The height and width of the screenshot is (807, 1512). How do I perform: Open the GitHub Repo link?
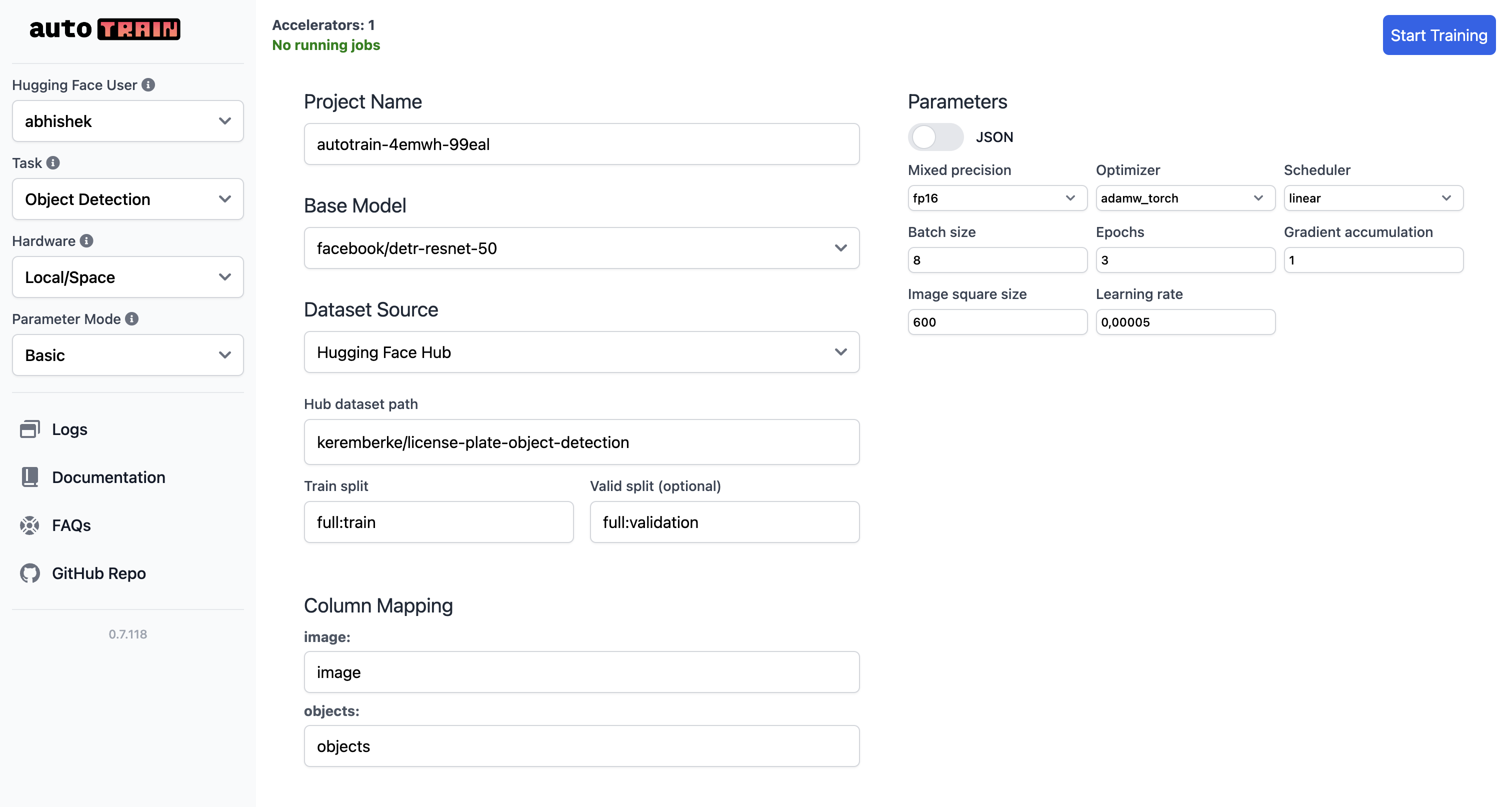tap(98, 573)
